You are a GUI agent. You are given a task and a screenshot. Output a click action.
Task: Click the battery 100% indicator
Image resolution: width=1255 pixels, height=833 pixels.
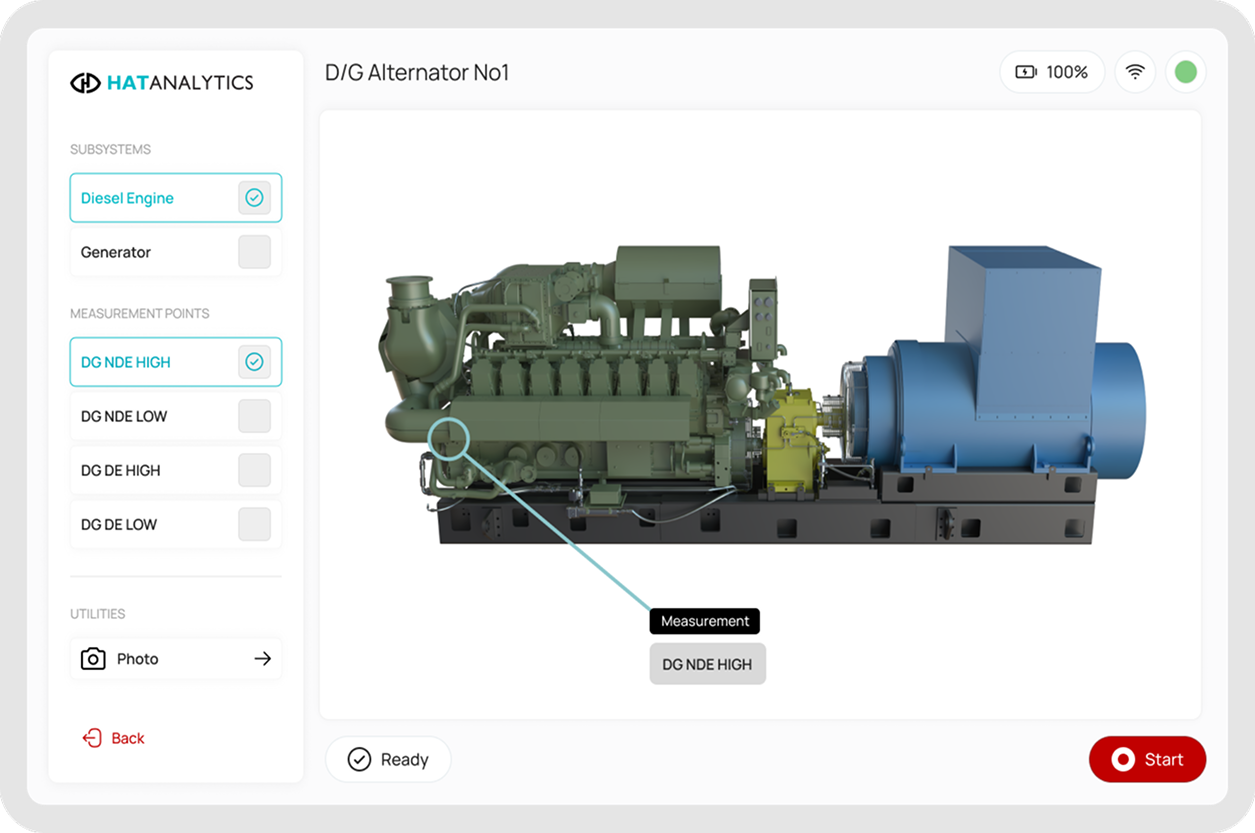click(x=1051, y=72)
